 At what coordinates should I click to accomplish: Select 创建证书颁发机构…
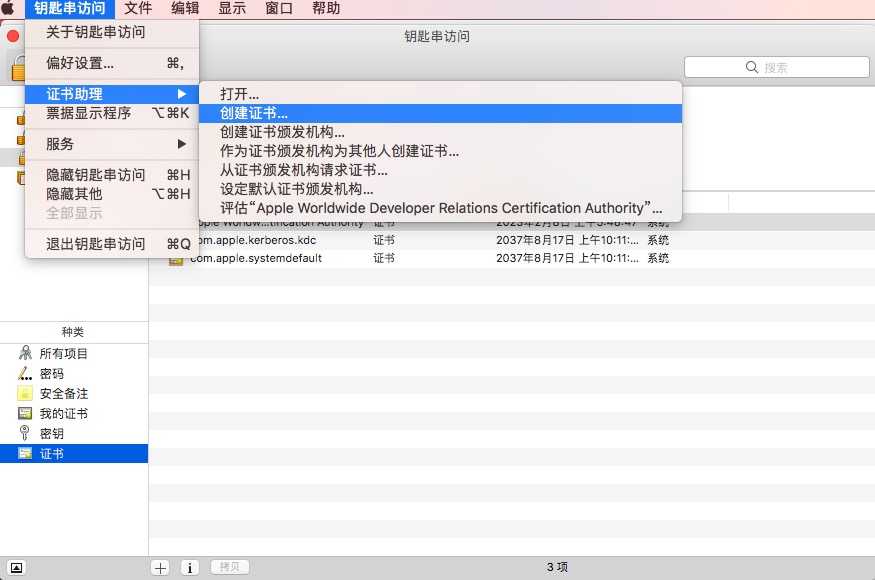440,132
